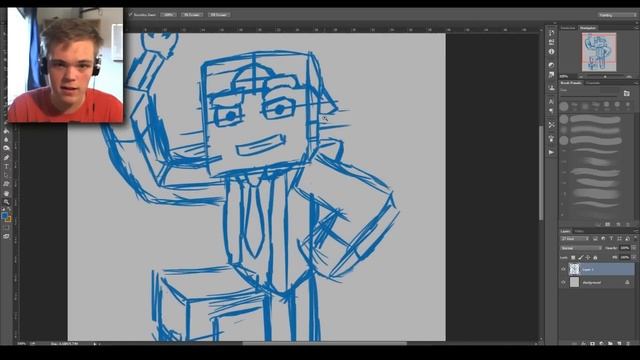
Task: Switch to the tab left of Navigator
Action: [x=568, y=28]
